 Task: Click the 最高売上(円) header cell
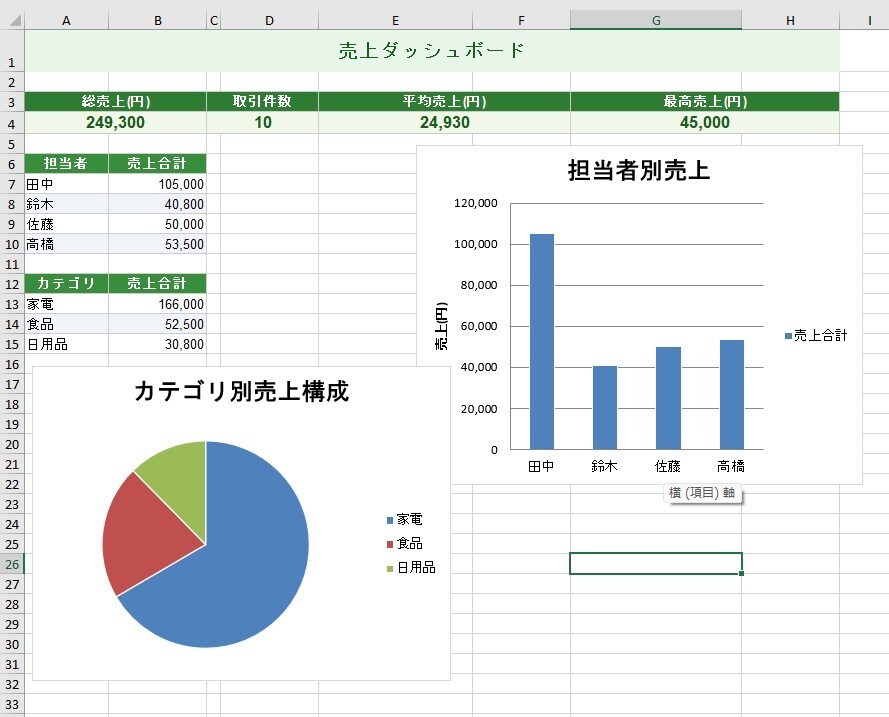tap(705, 101)
